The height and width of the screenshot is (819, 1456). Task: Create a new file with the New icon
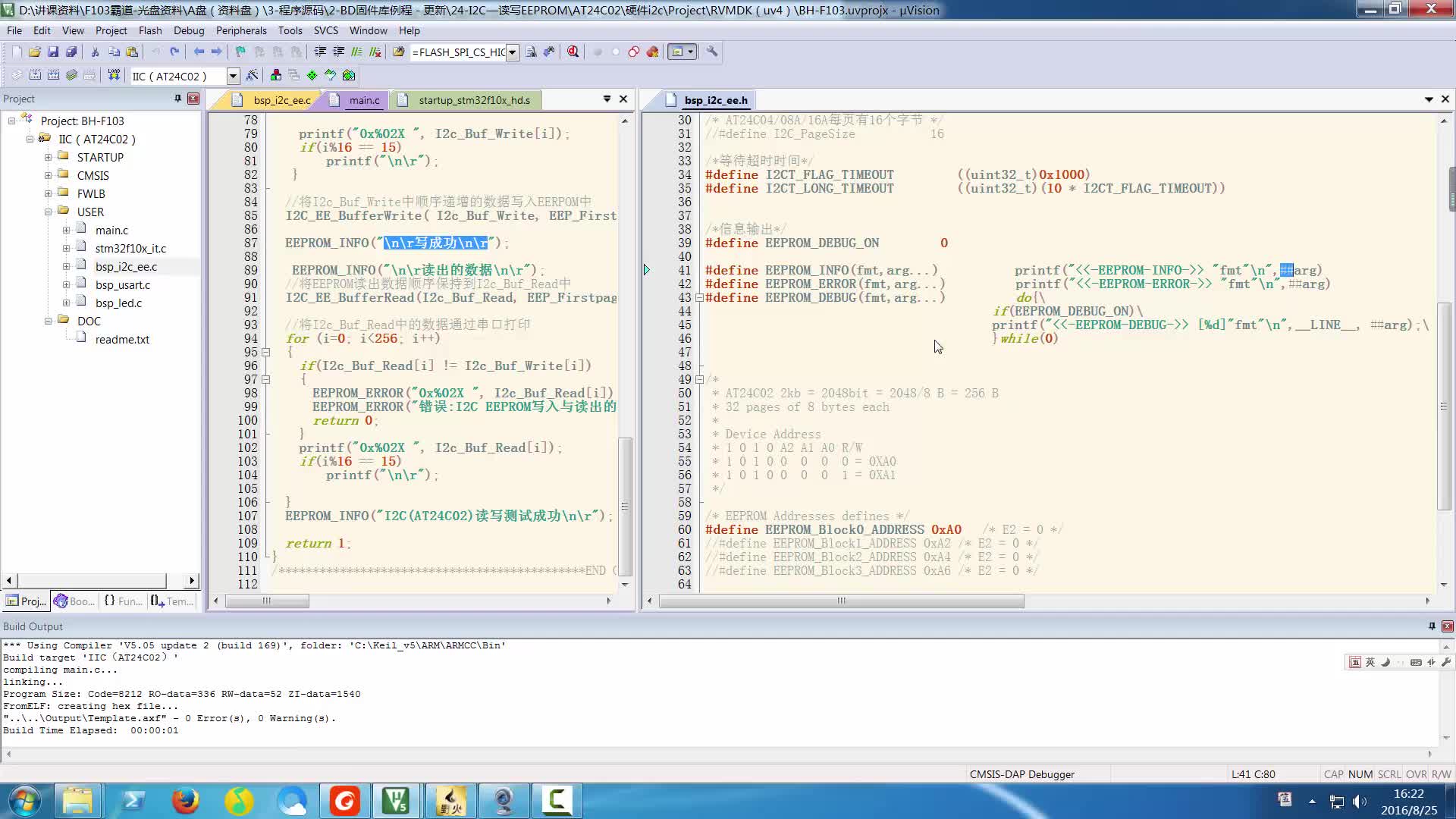coord(17,52)
